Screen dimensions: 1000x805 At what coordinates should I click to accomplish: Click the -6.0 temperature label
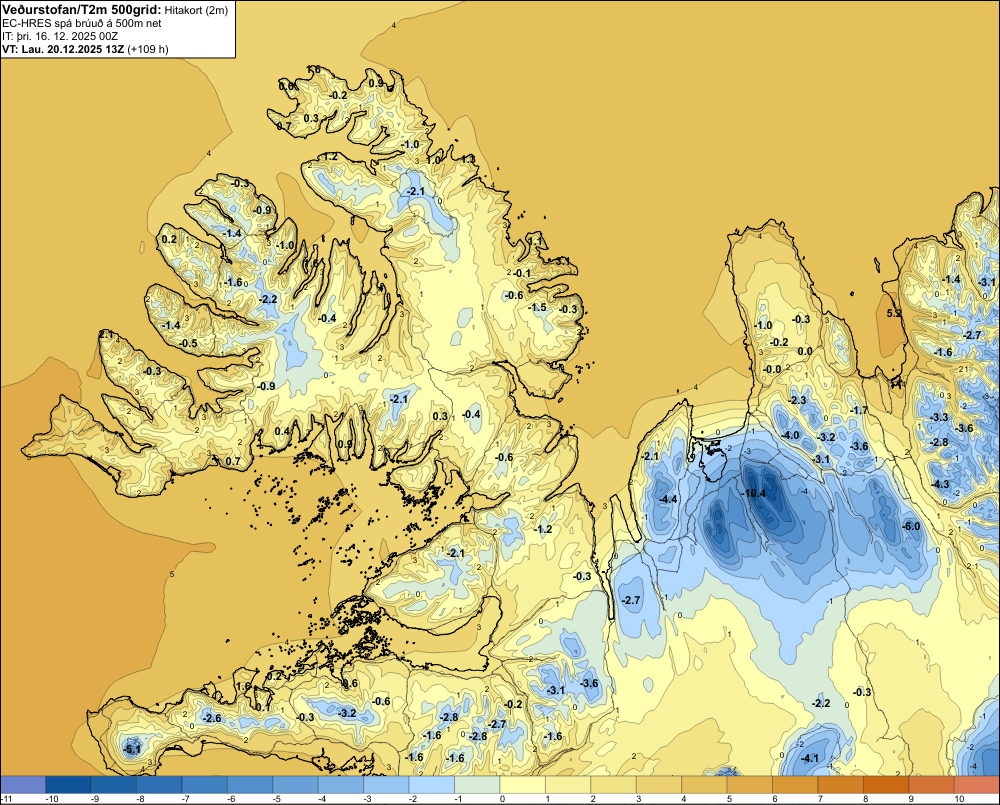click(x=912, y=526)
